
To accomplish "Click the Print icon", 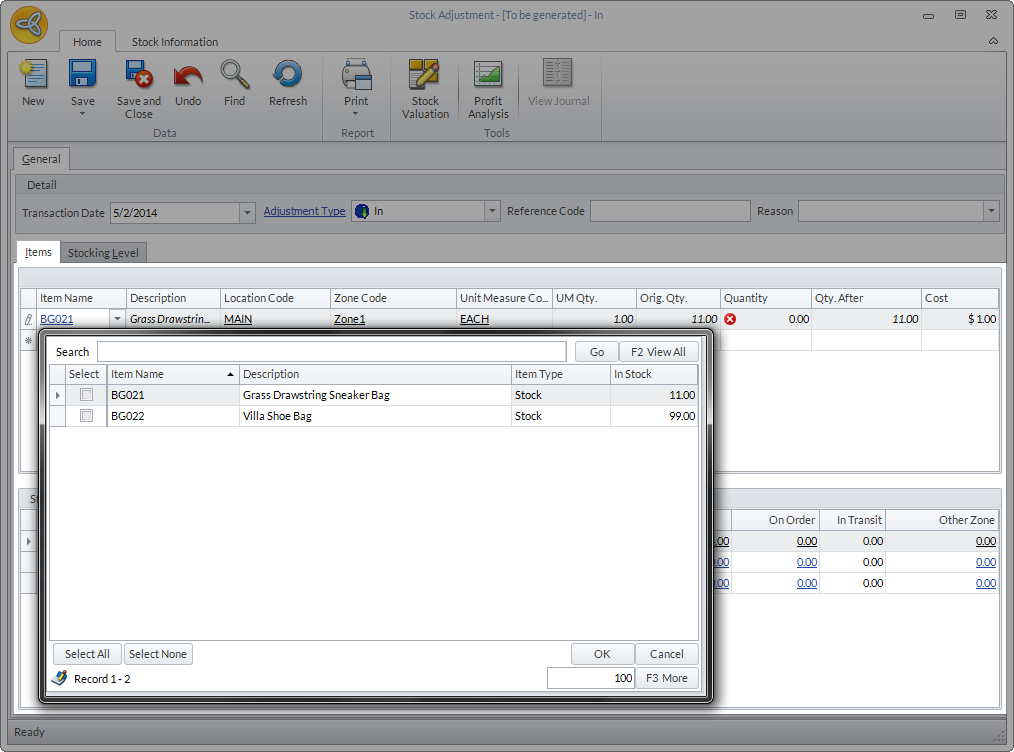I will [x=356, y=76].
